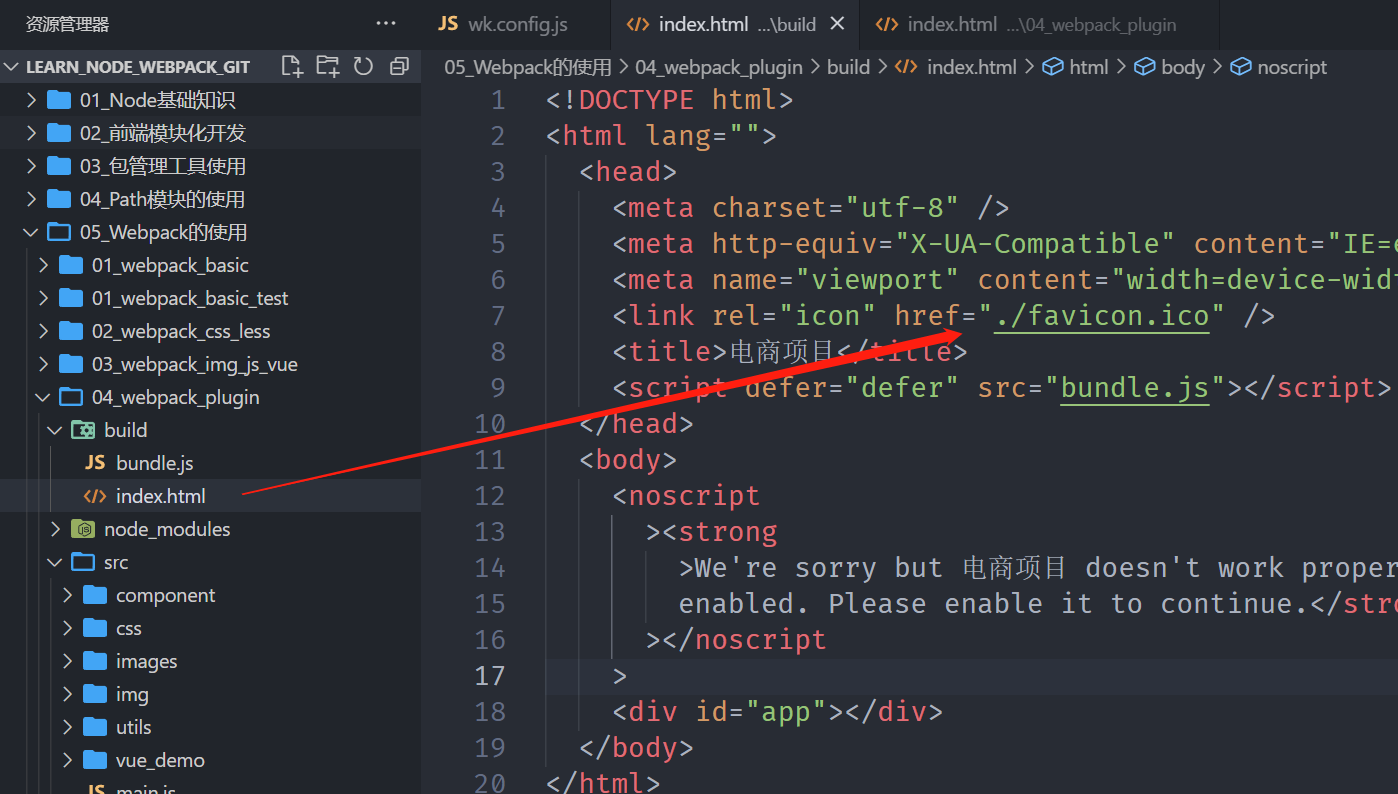Image resolution: width=1398 pixels, height=794 pixels.
Task: Click line number 17 in gutter
Action: [490, 676]
